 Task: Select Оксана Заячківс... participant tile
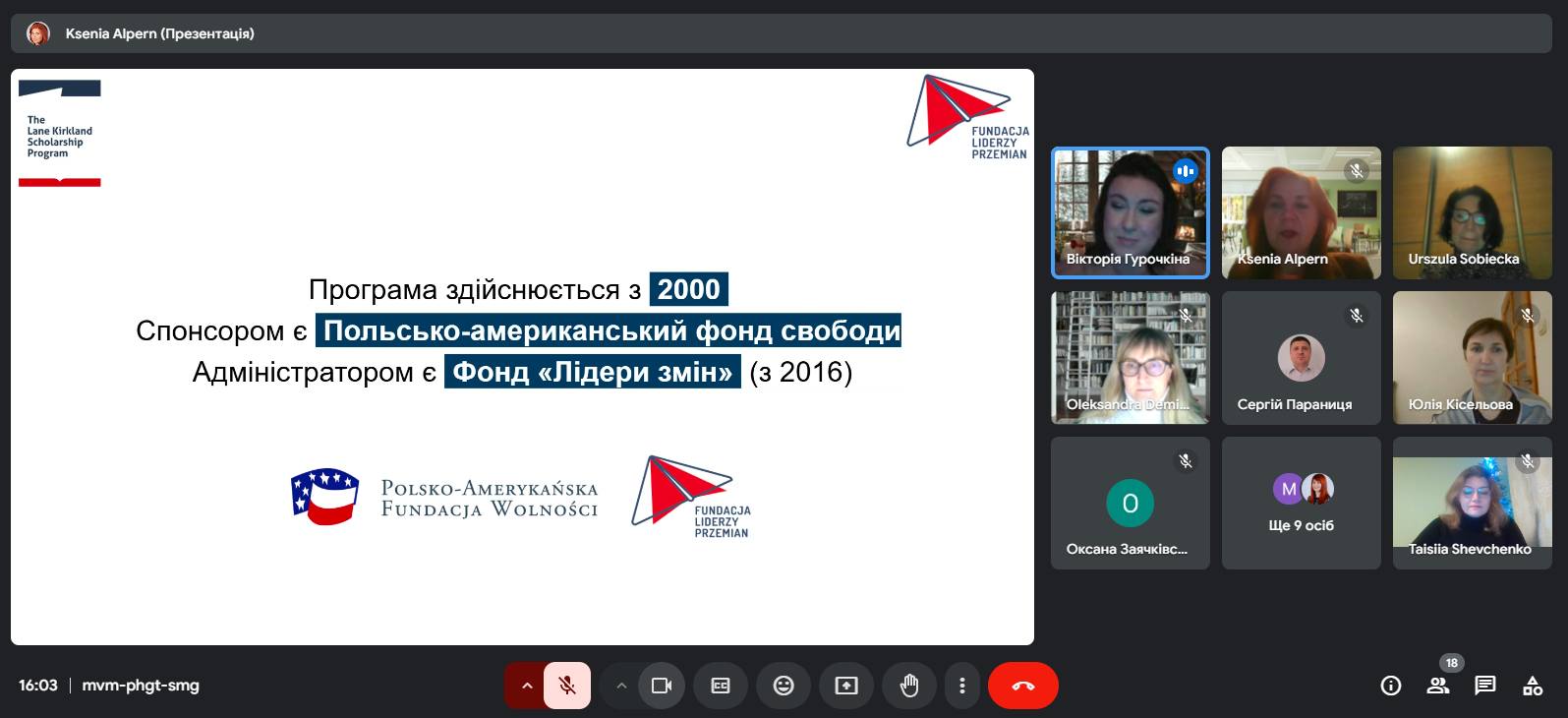[1131, 503]
